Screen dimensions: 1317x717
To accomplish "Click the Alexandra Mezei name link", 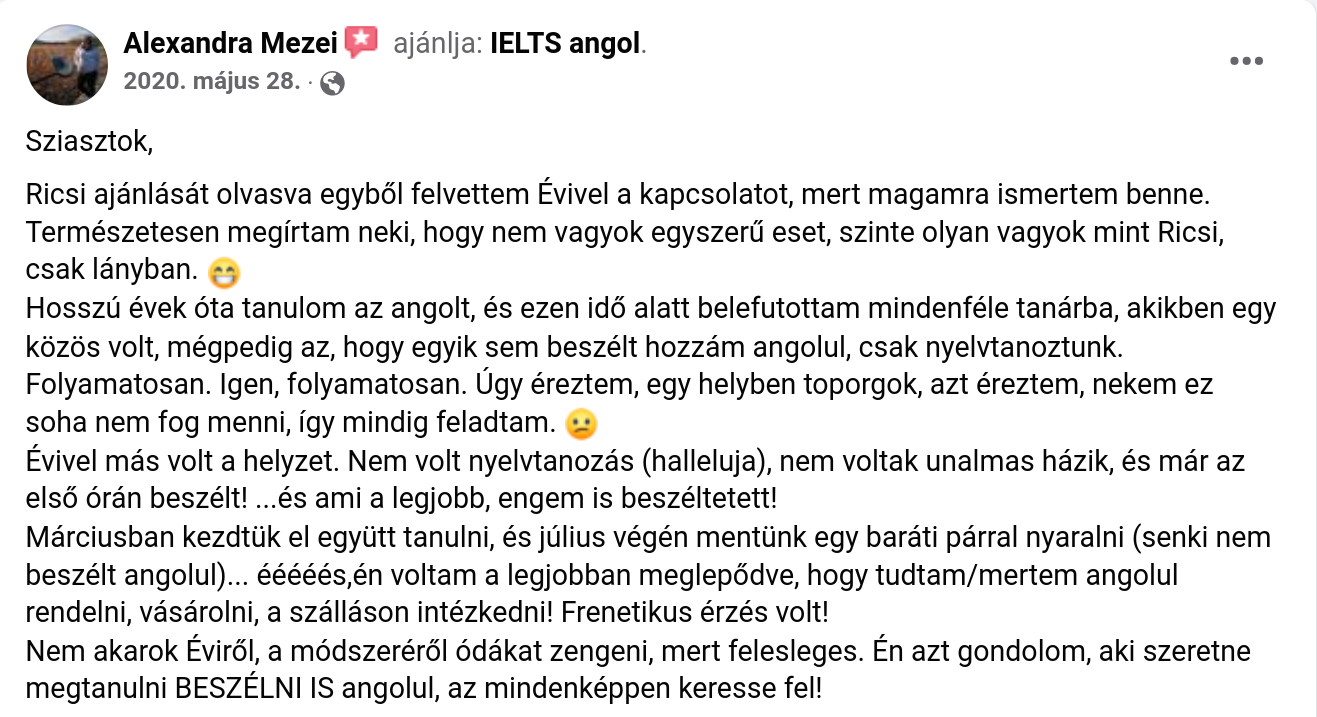I will tap(229, 43).
